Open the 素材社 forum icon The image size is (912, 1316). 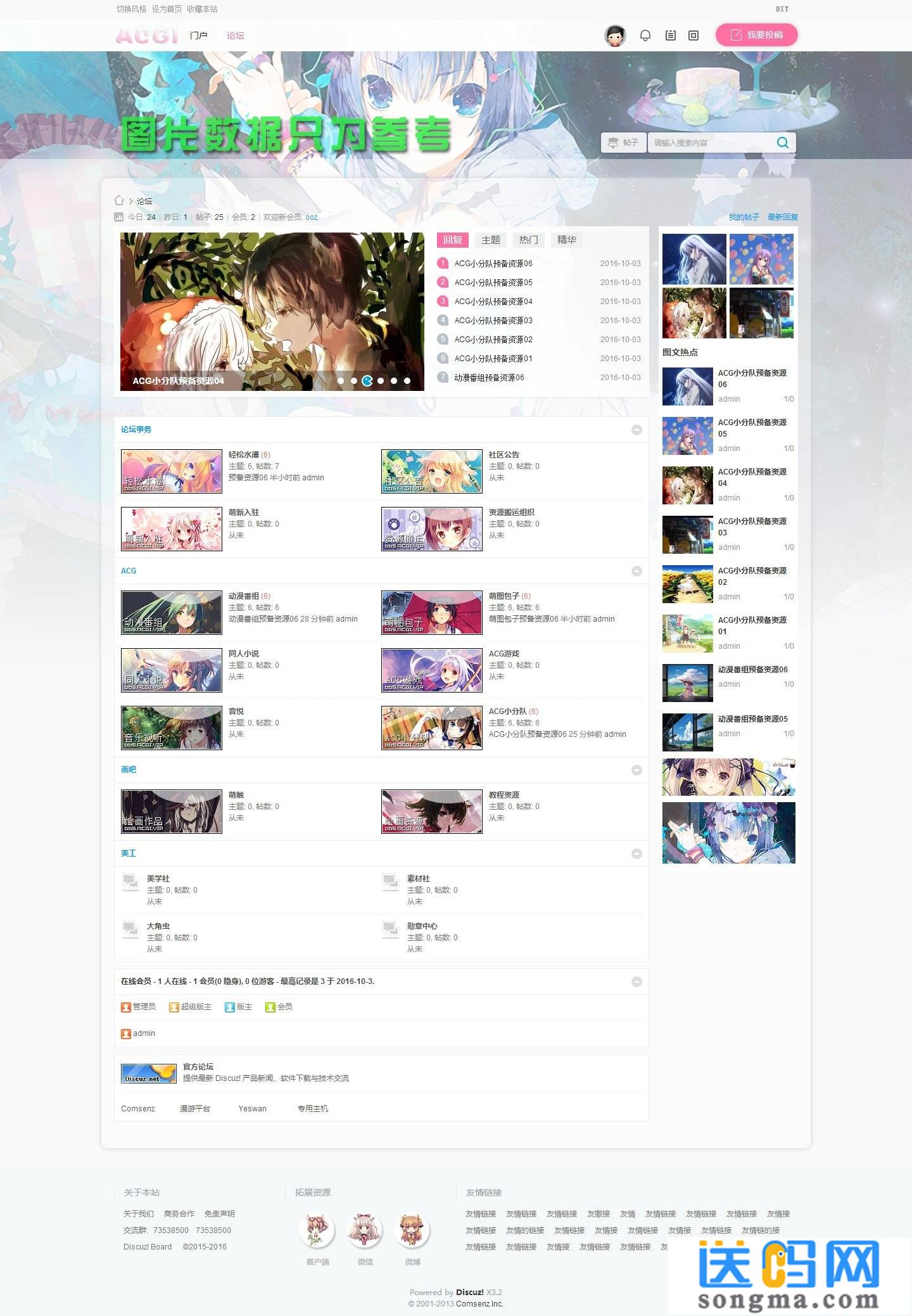391,881
